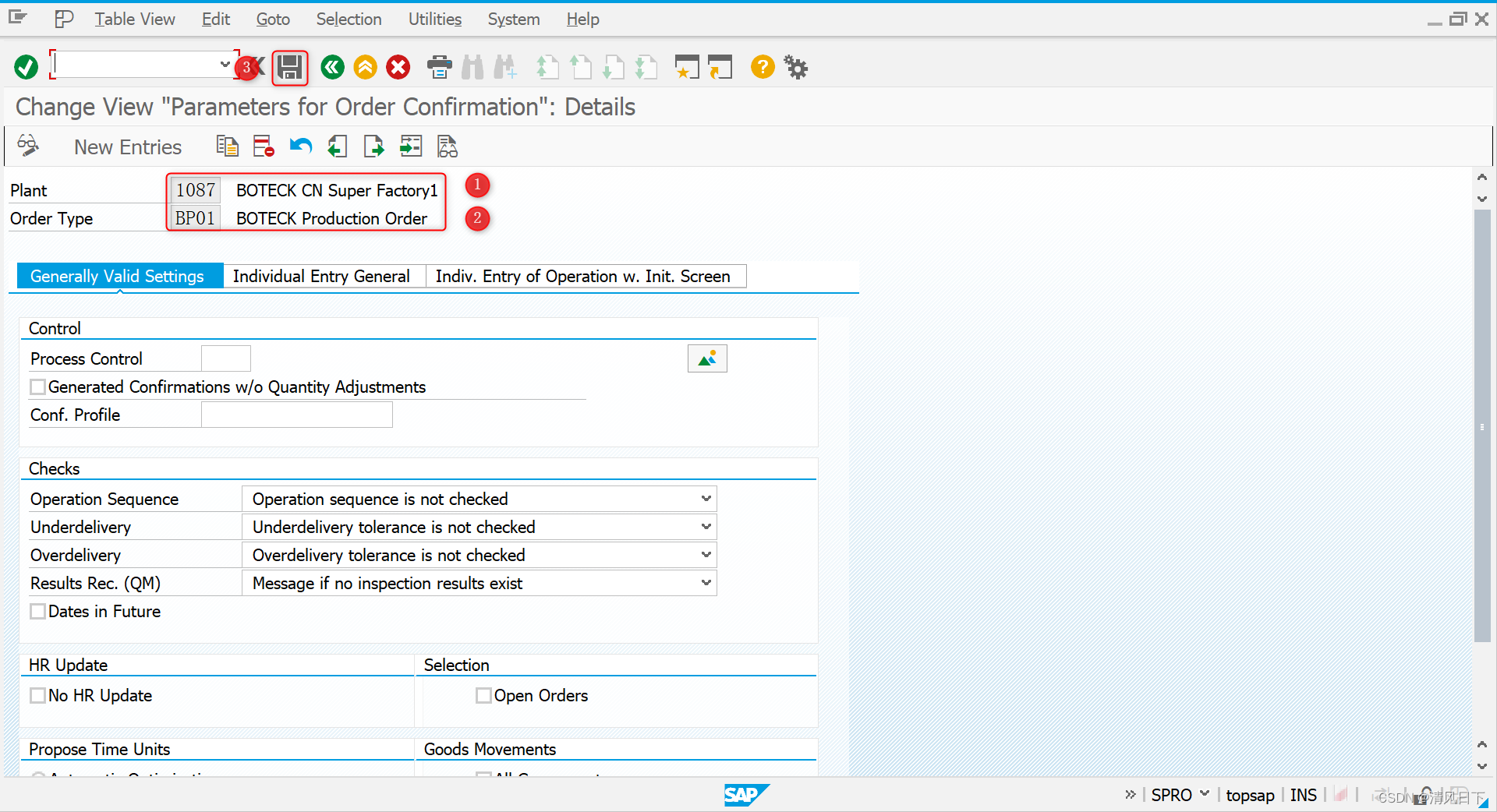
Task: Click the New Entries button
Action: point(127,147)
